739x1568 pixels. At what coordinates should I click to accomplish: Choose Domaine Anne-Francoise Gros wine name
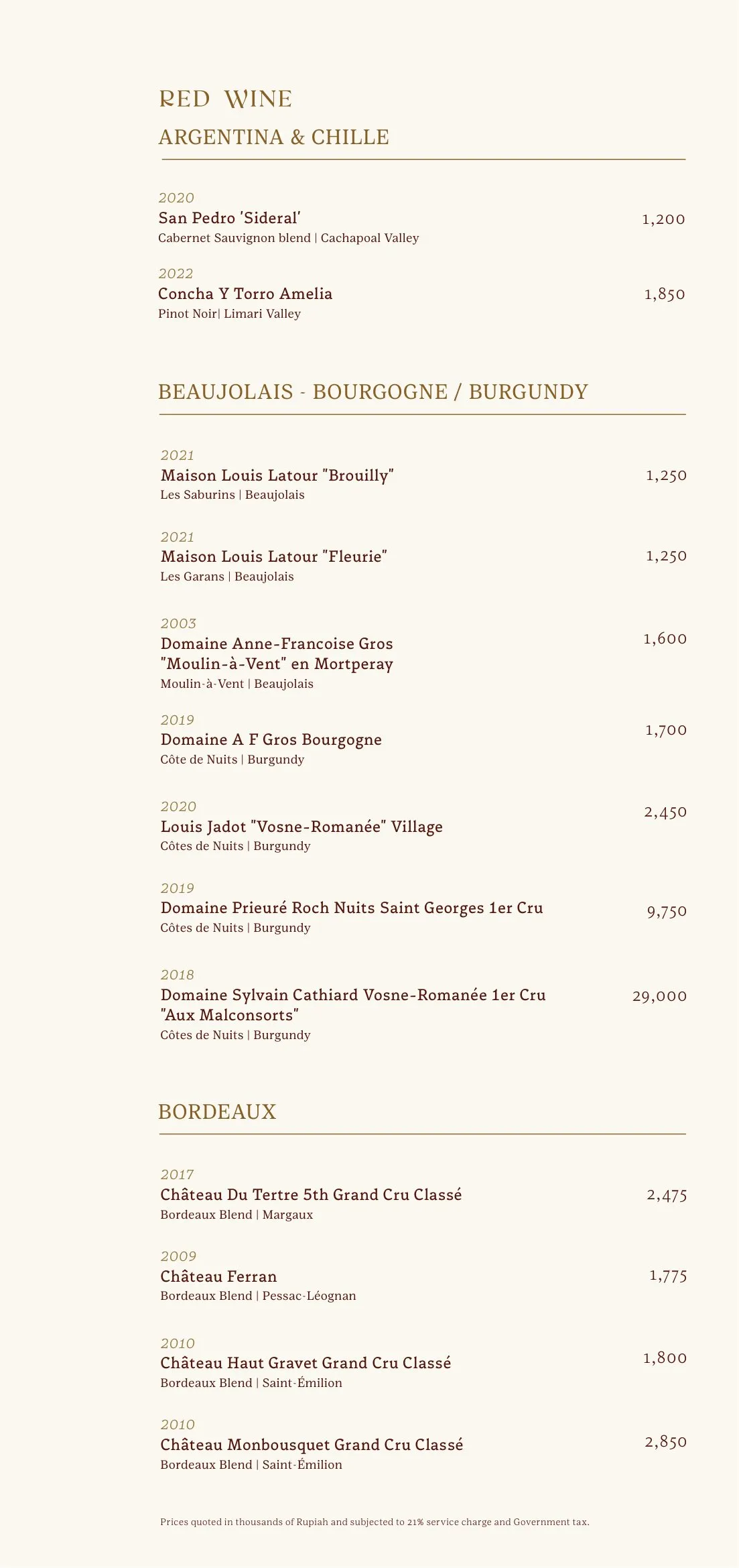pos(277,644)
